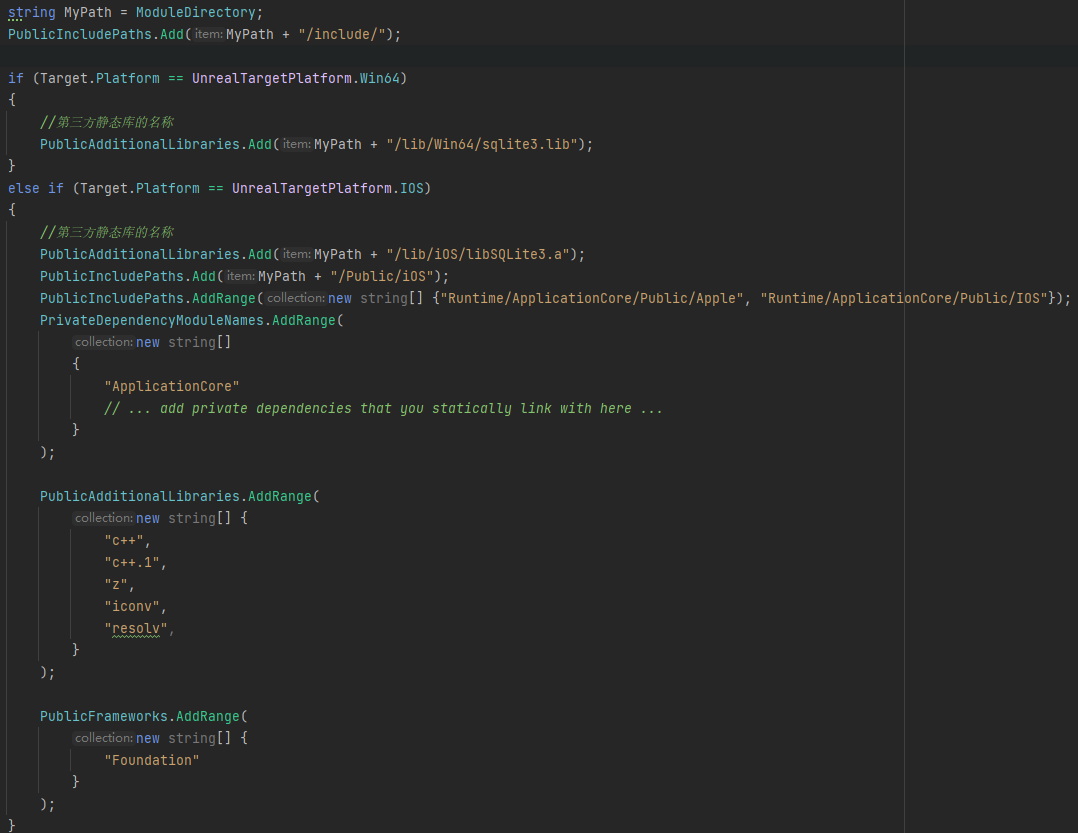
Task: Click the "ApplicationCore" string in the dependency array
Action: pyautogui.click(x=171, y=386)
